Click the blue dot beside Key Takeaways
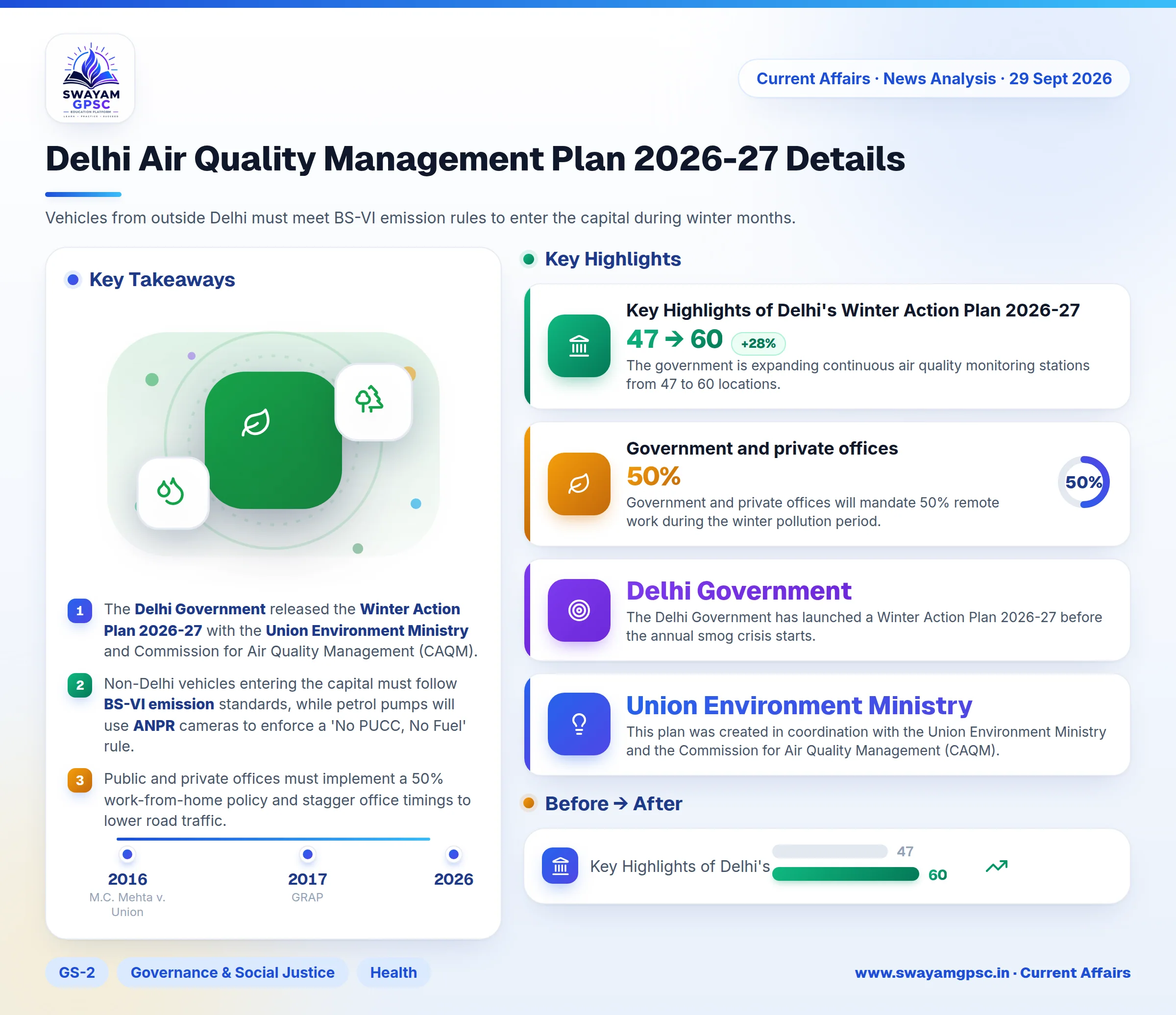The image size is (1176, 1015). pos(73,279)
